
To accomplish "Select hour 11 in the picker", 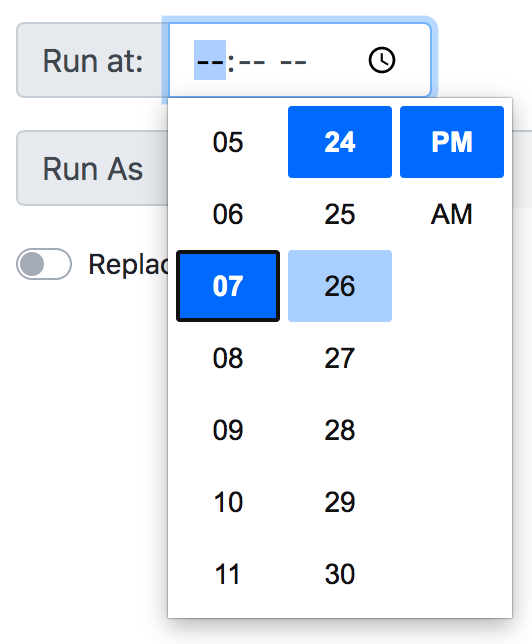I will [228, 574].
